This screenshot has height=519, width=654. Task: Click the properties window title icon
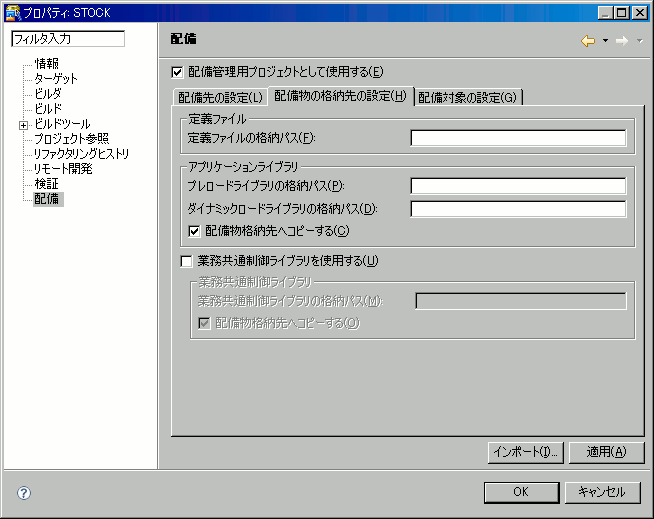point(13,13)
